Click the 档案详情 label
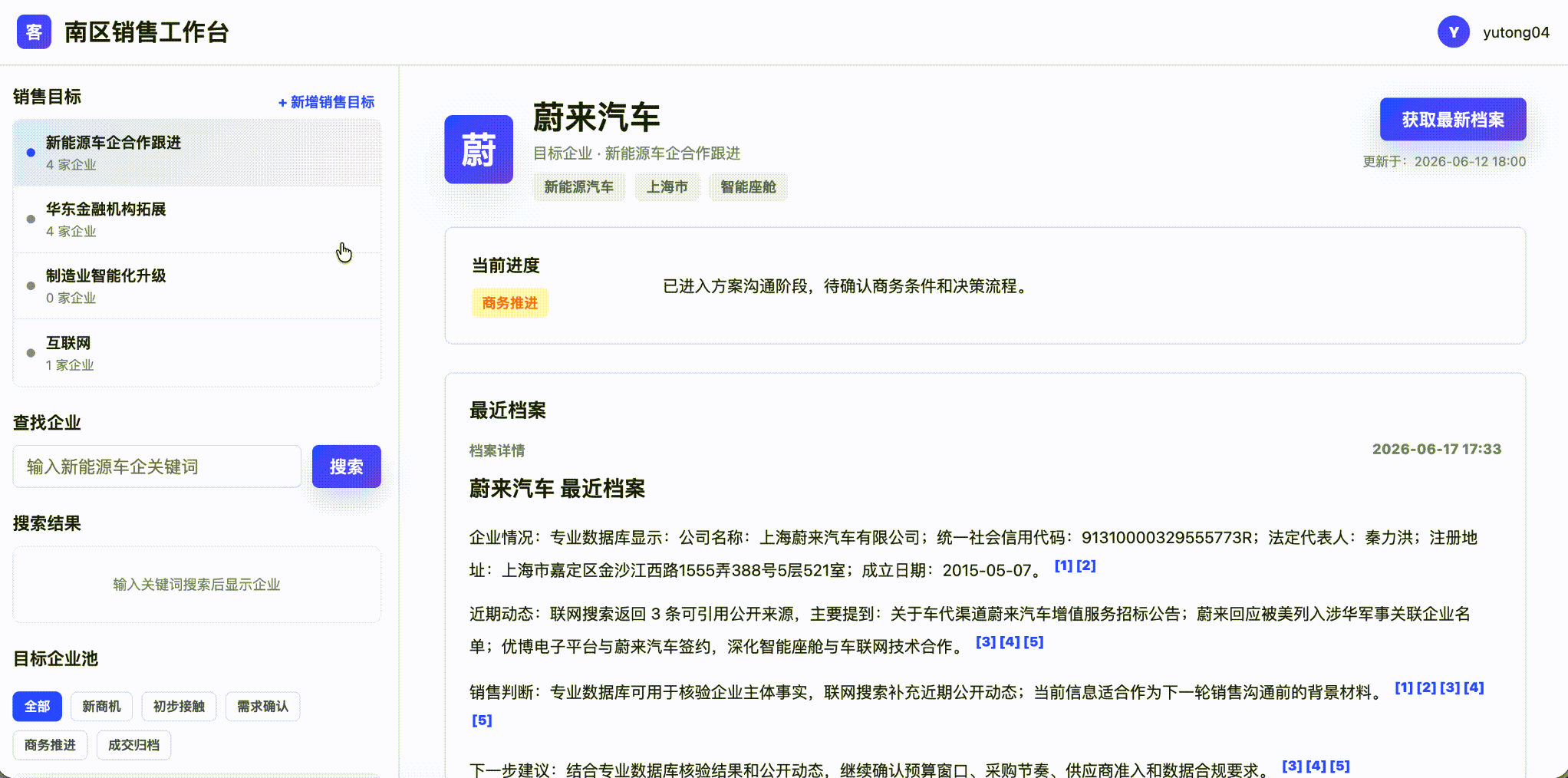 click(x=497, y=450)
